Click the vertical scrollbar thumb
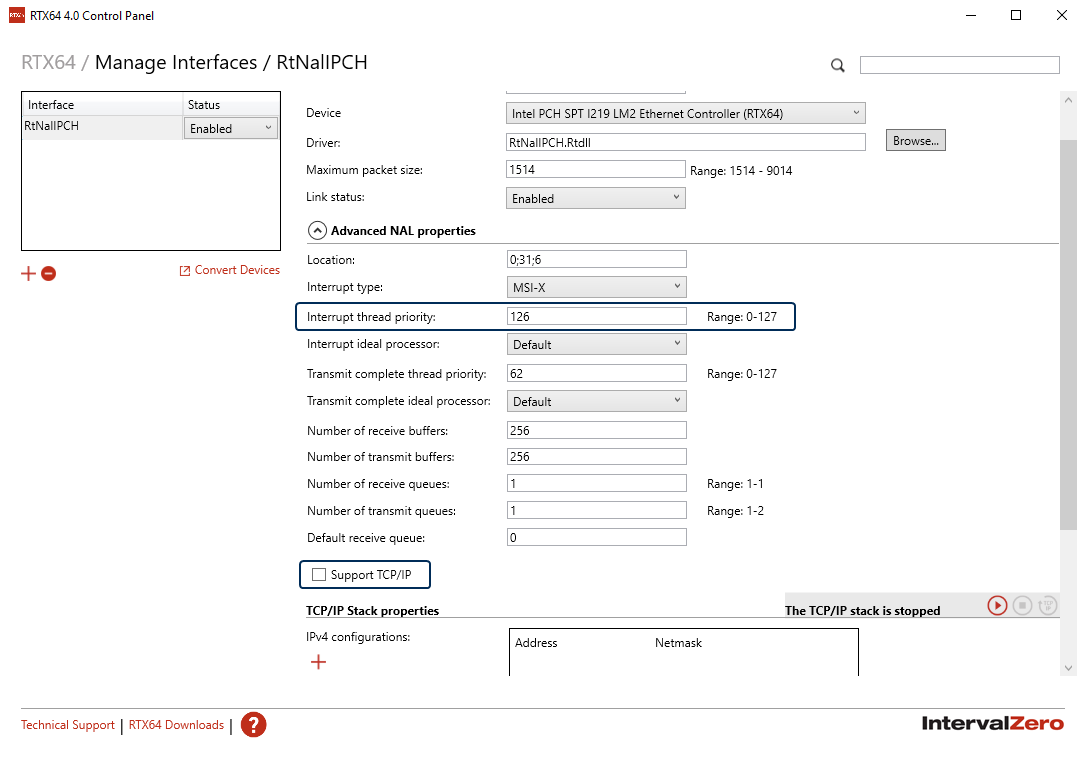1086x761 pixels. 1068,334
